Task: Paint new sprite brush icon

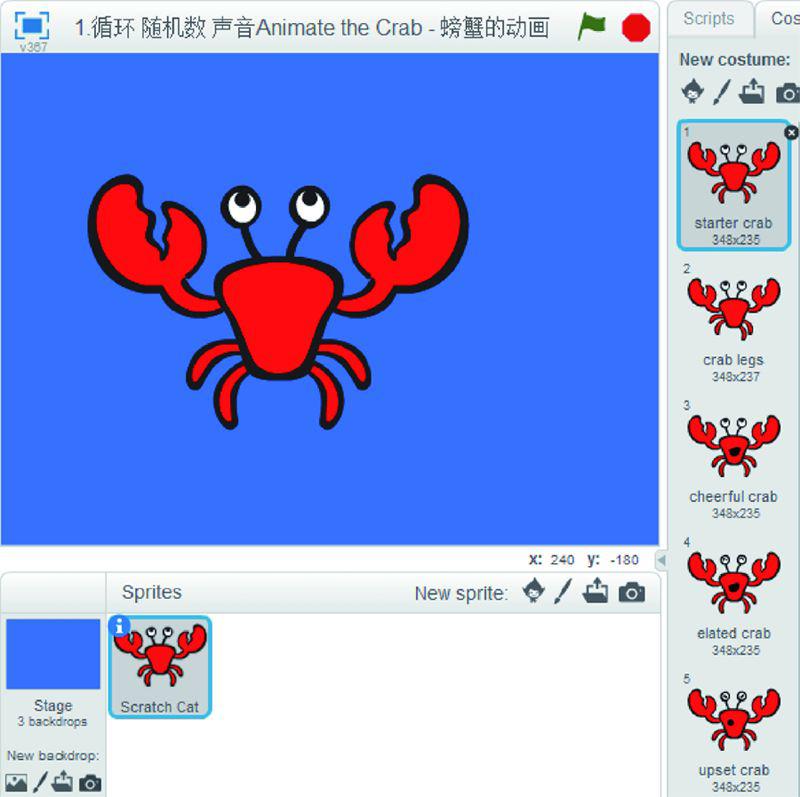Action: (x=563, y=591)
